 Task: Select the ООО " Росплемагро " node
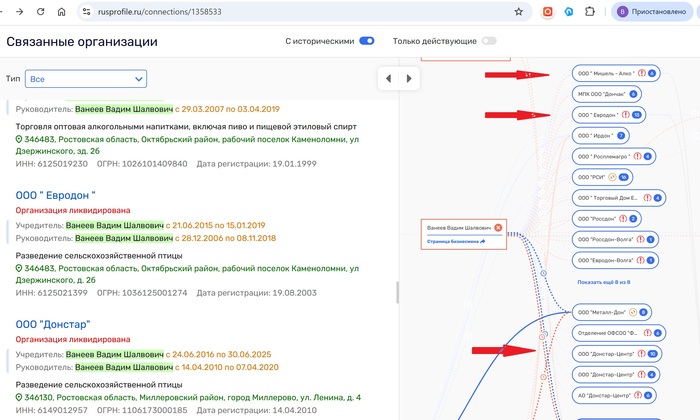613,156
